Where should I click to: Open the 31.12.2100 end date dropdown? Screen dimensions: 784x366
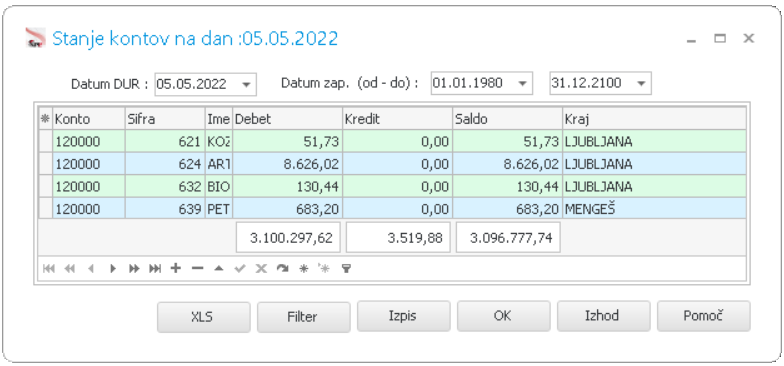coord(641,84)
